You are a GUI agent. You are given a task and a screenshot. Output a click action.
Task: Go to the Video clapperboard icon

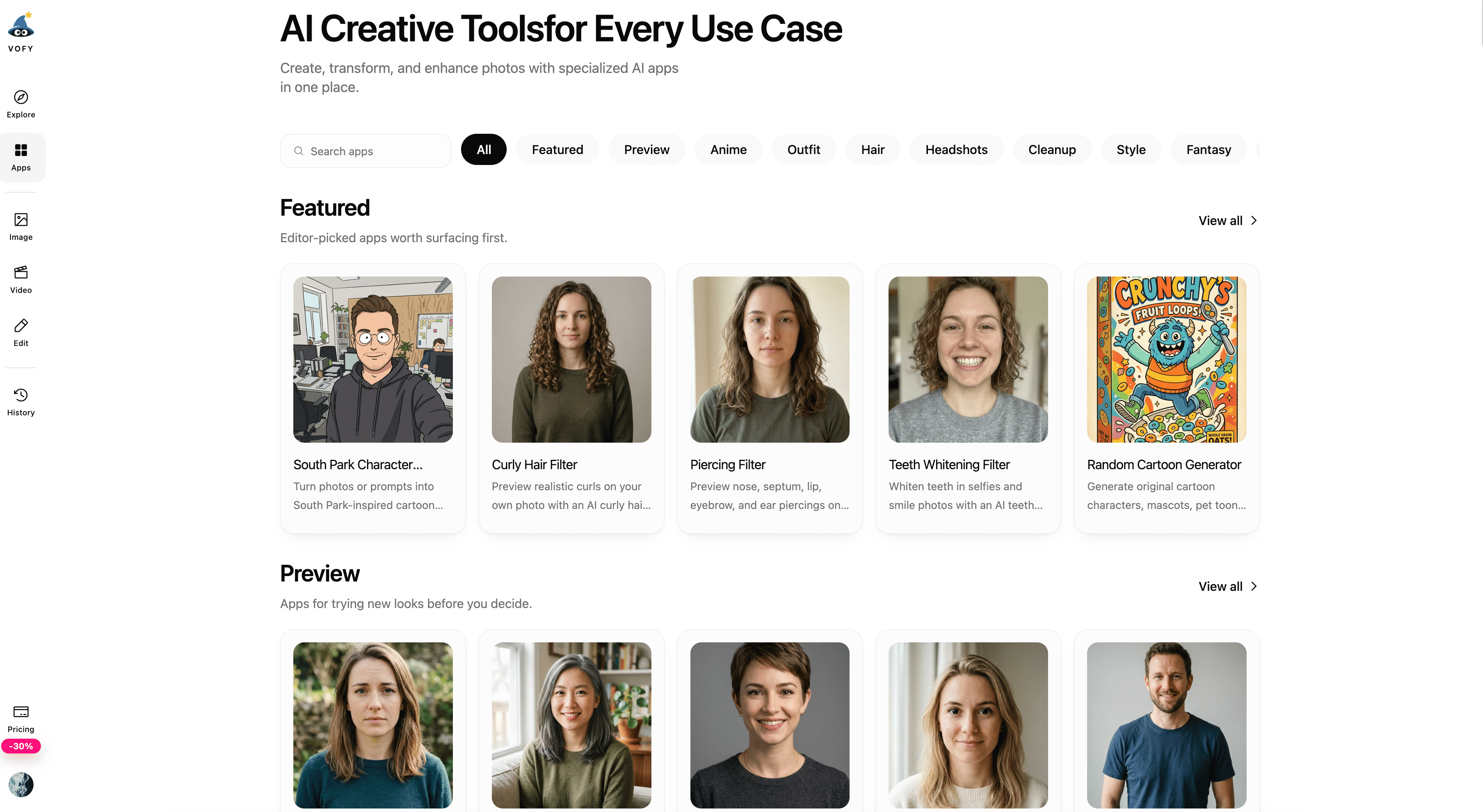click(21, 273)
